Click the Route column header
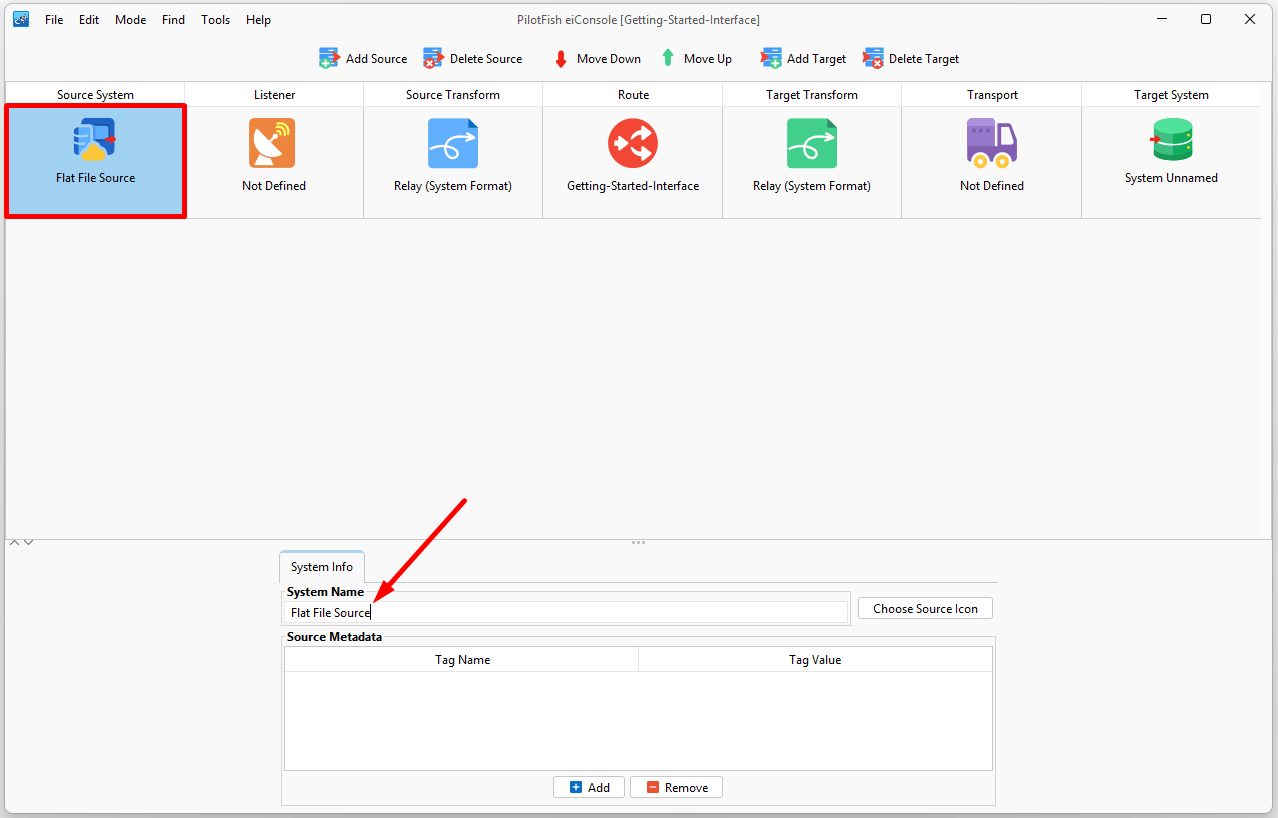Screen dimensions: 1278x818 point(633,95)
